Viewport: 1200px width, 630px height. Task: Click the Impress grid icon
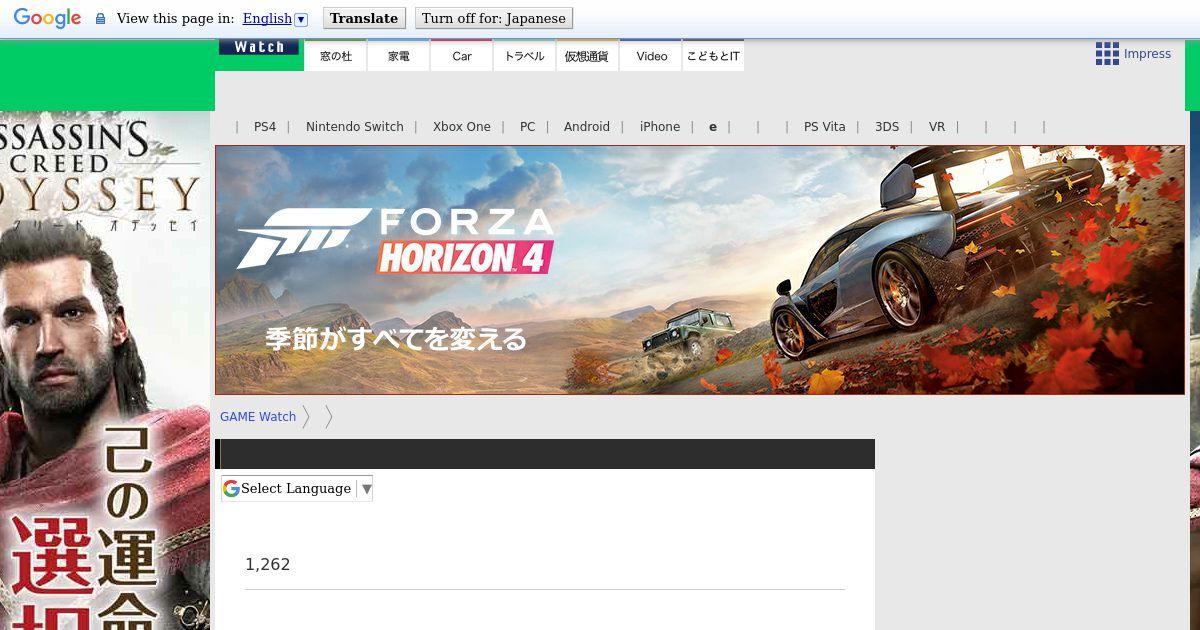point(1107,54)
